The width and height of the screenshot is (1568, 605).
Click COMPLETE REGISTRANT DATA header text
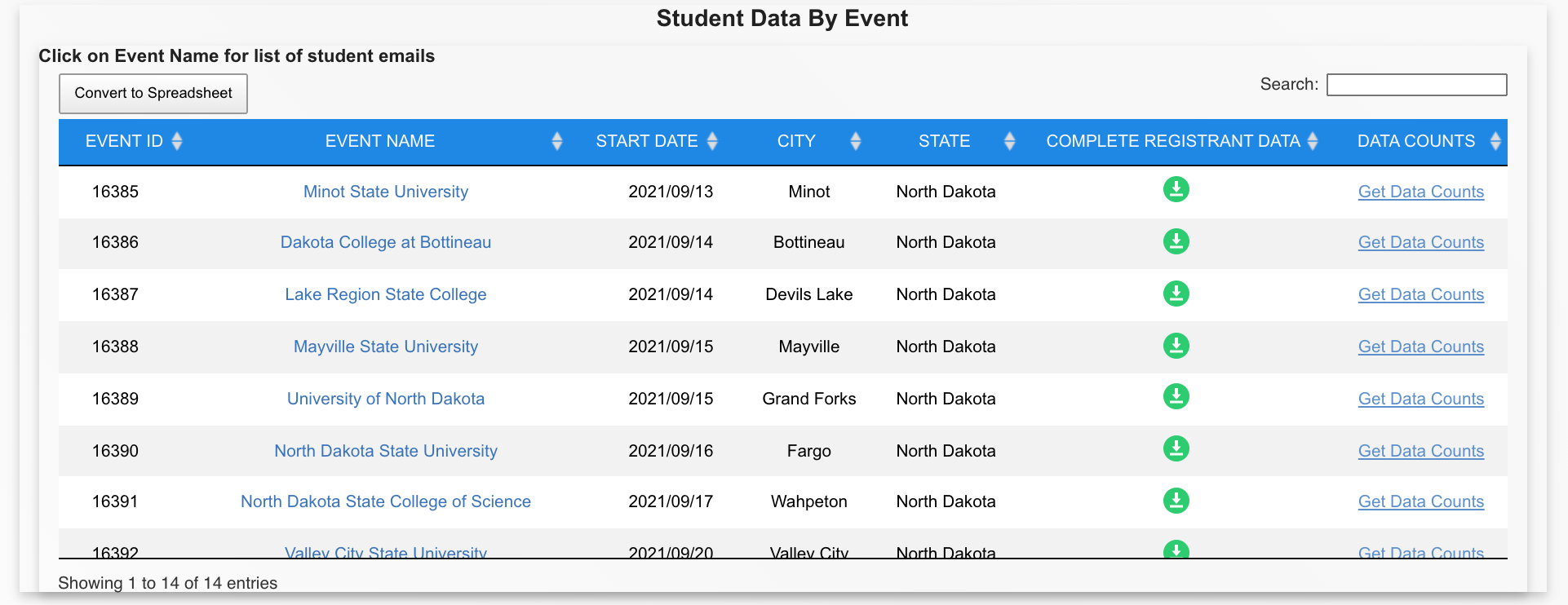[1173, 141]
